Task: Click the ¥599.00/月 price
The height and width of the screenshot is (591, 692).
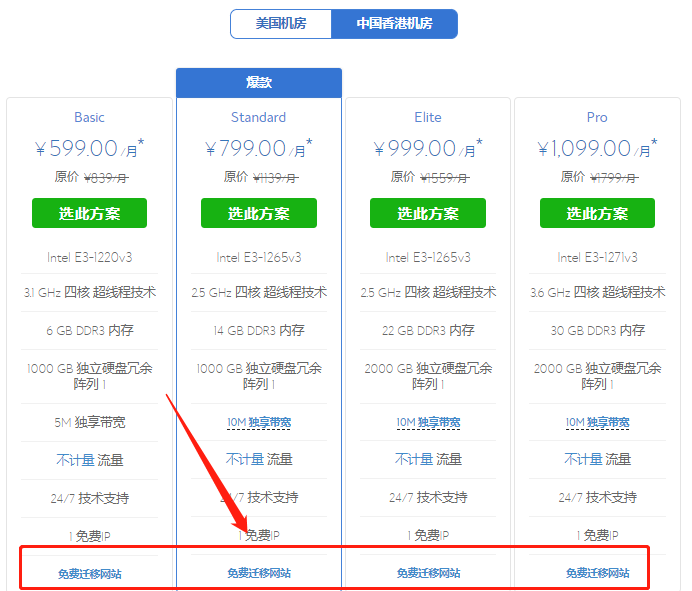Action: (89, 148)
